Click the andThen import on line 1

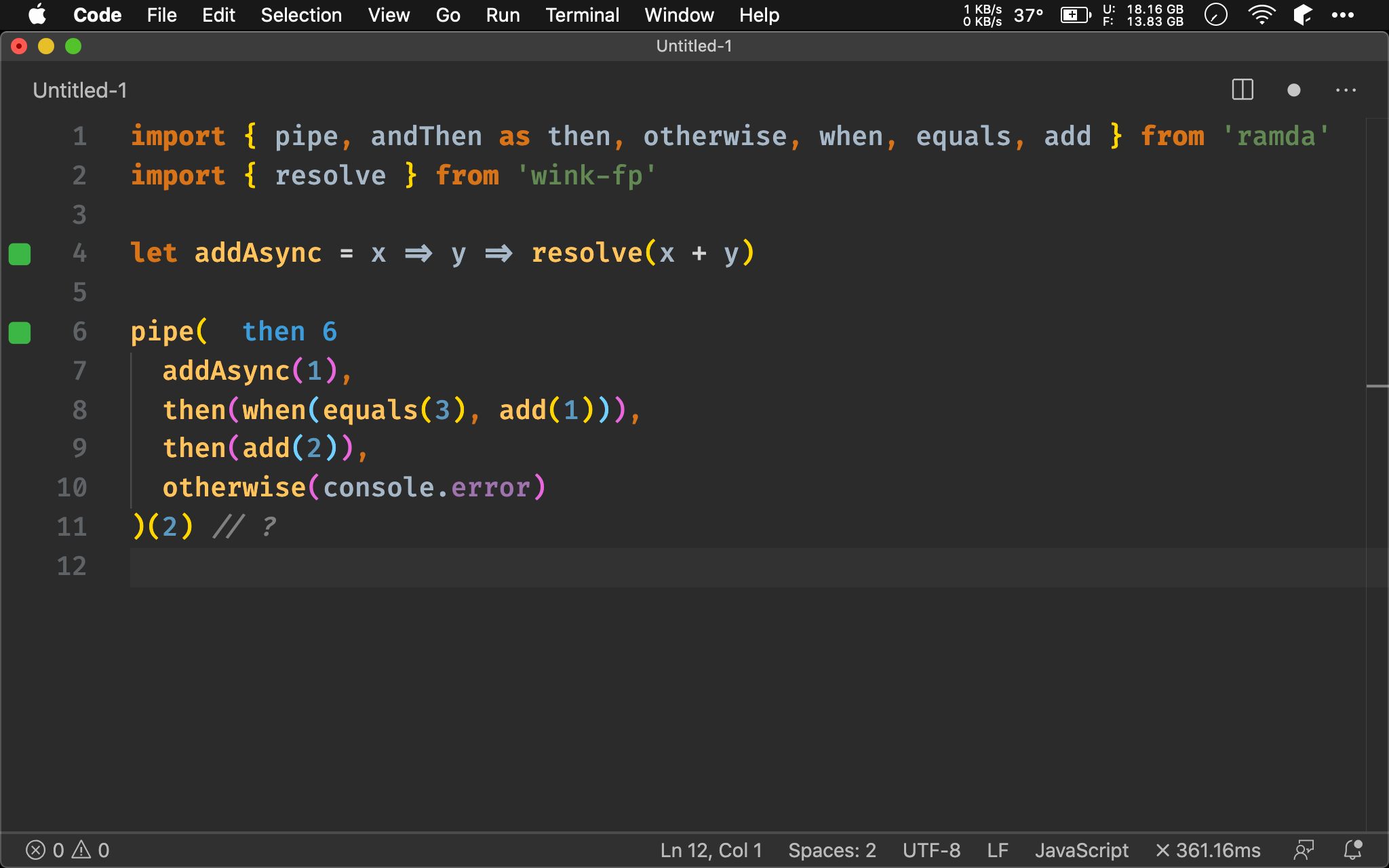click(426, 136)
